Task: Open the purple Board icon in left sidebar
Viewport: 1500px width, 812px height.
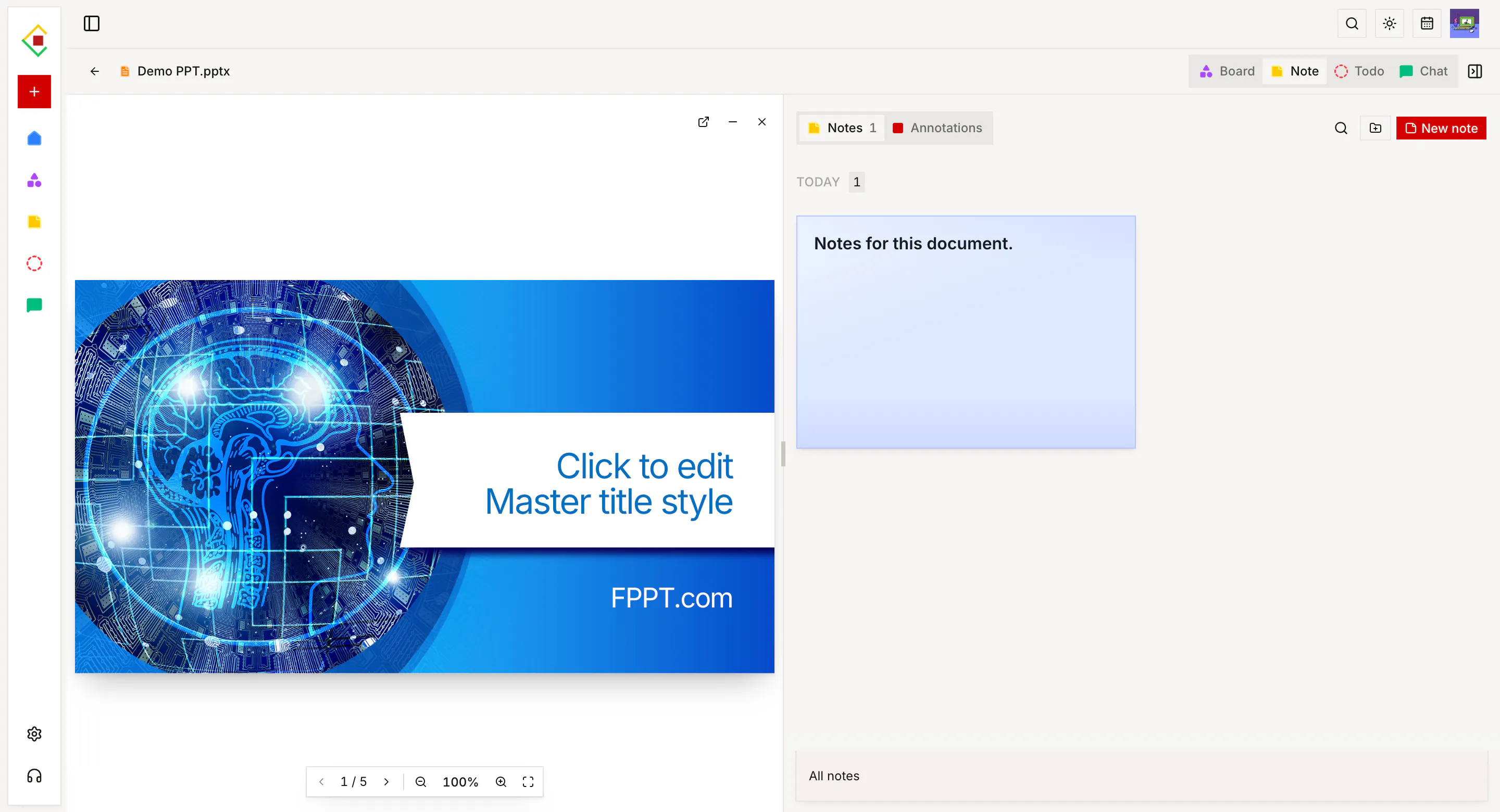Action: click(34, 180)
